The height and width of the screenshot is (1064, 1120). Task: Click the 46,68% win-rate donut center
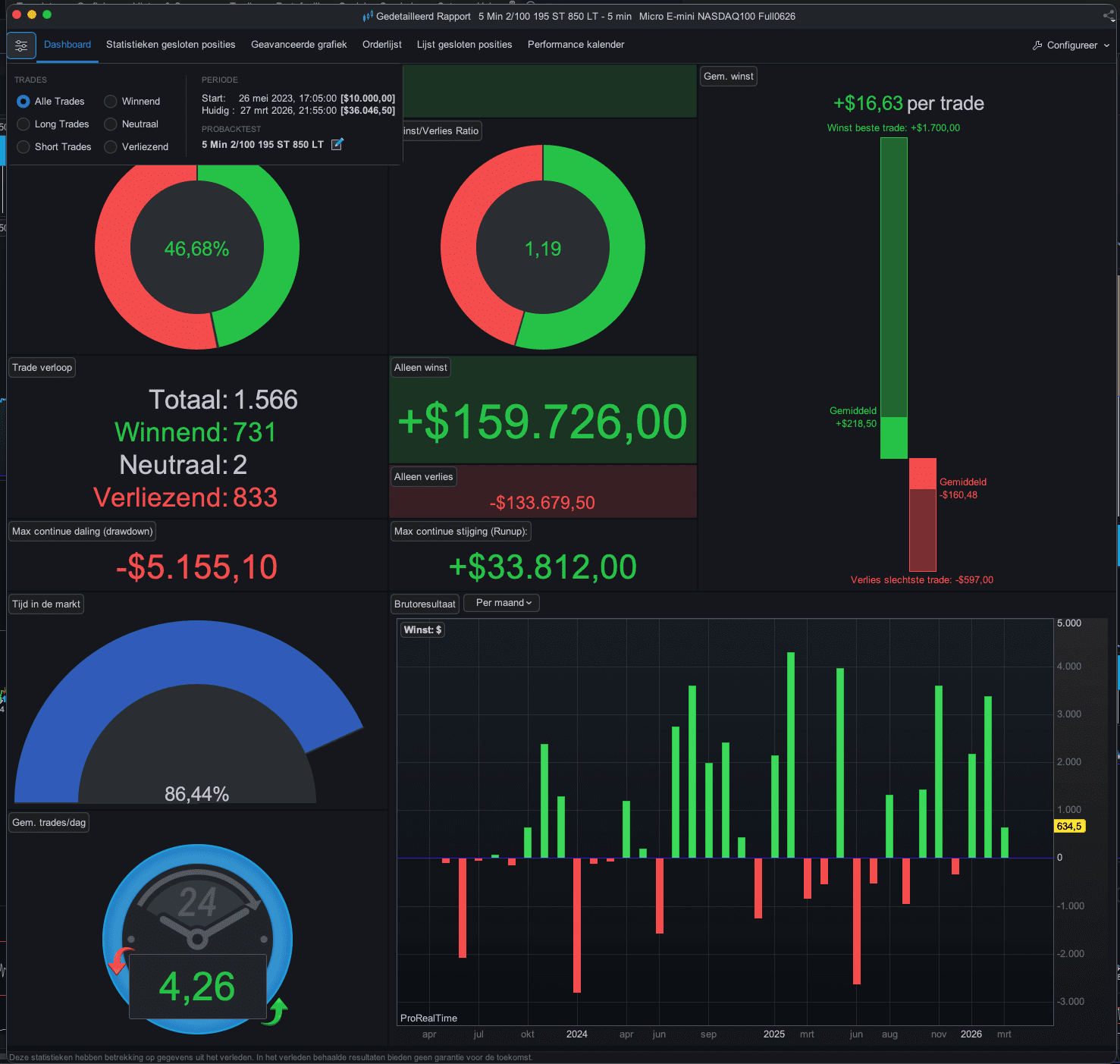196,249
